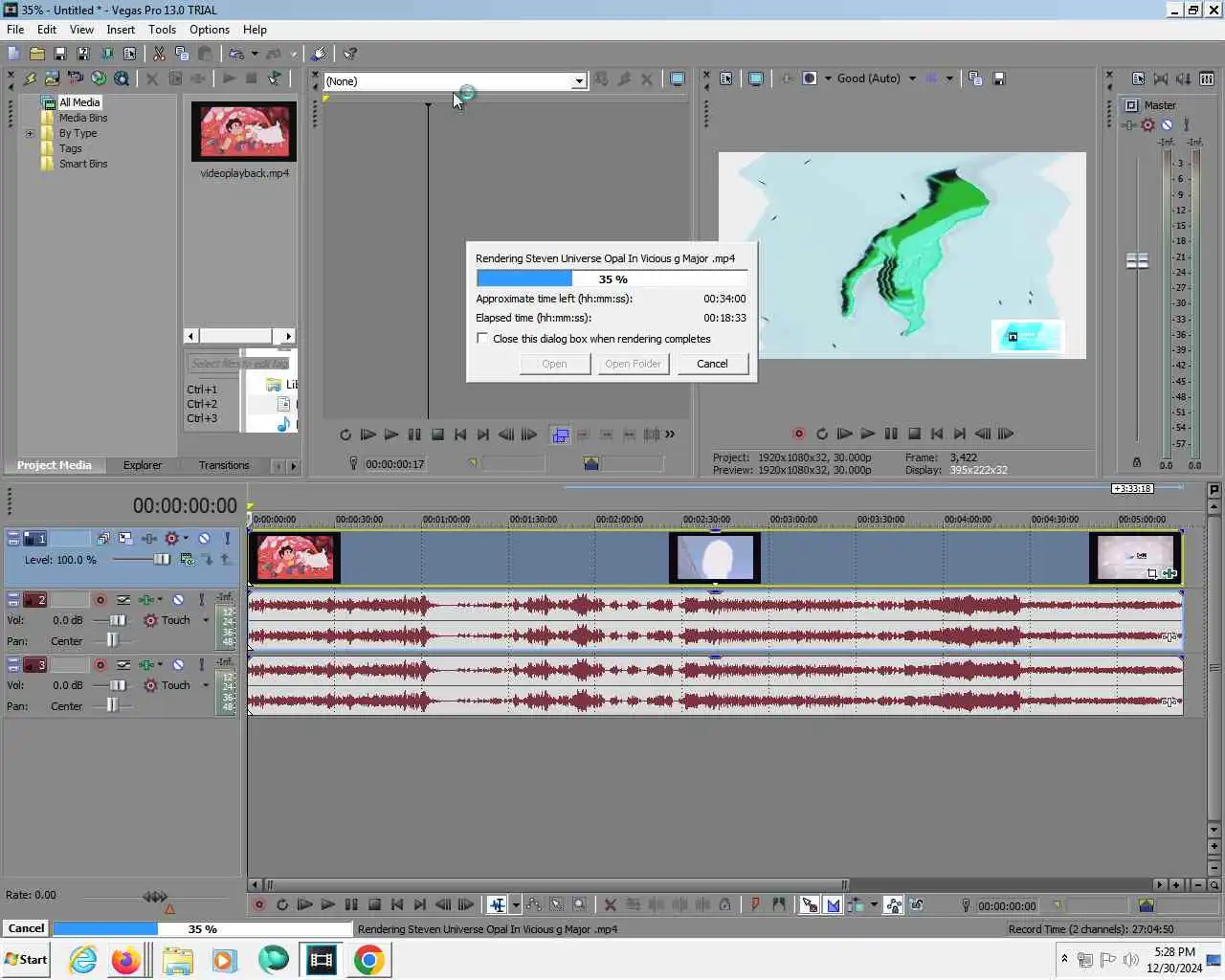Switch to the Explorer tab
Image resolution: width=1225 pixels, height=980 pixels.
pos(143,465)
